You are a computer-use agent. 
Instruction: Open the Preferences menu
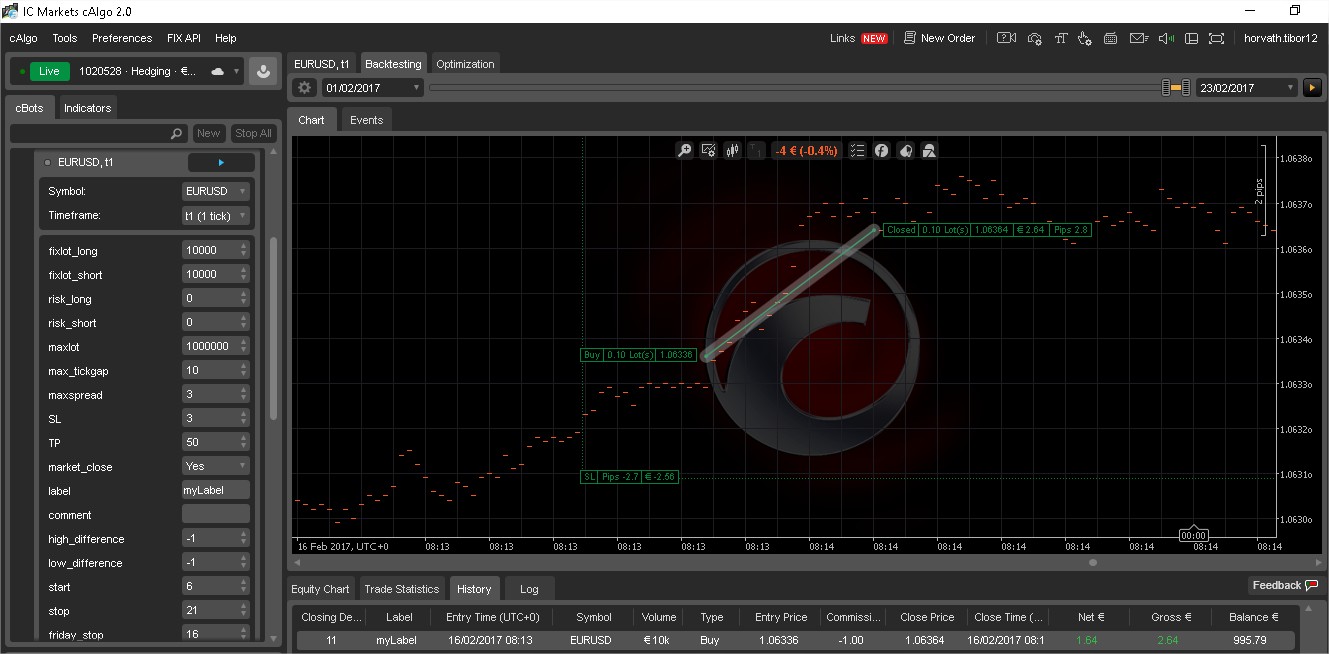pos(122,38)
